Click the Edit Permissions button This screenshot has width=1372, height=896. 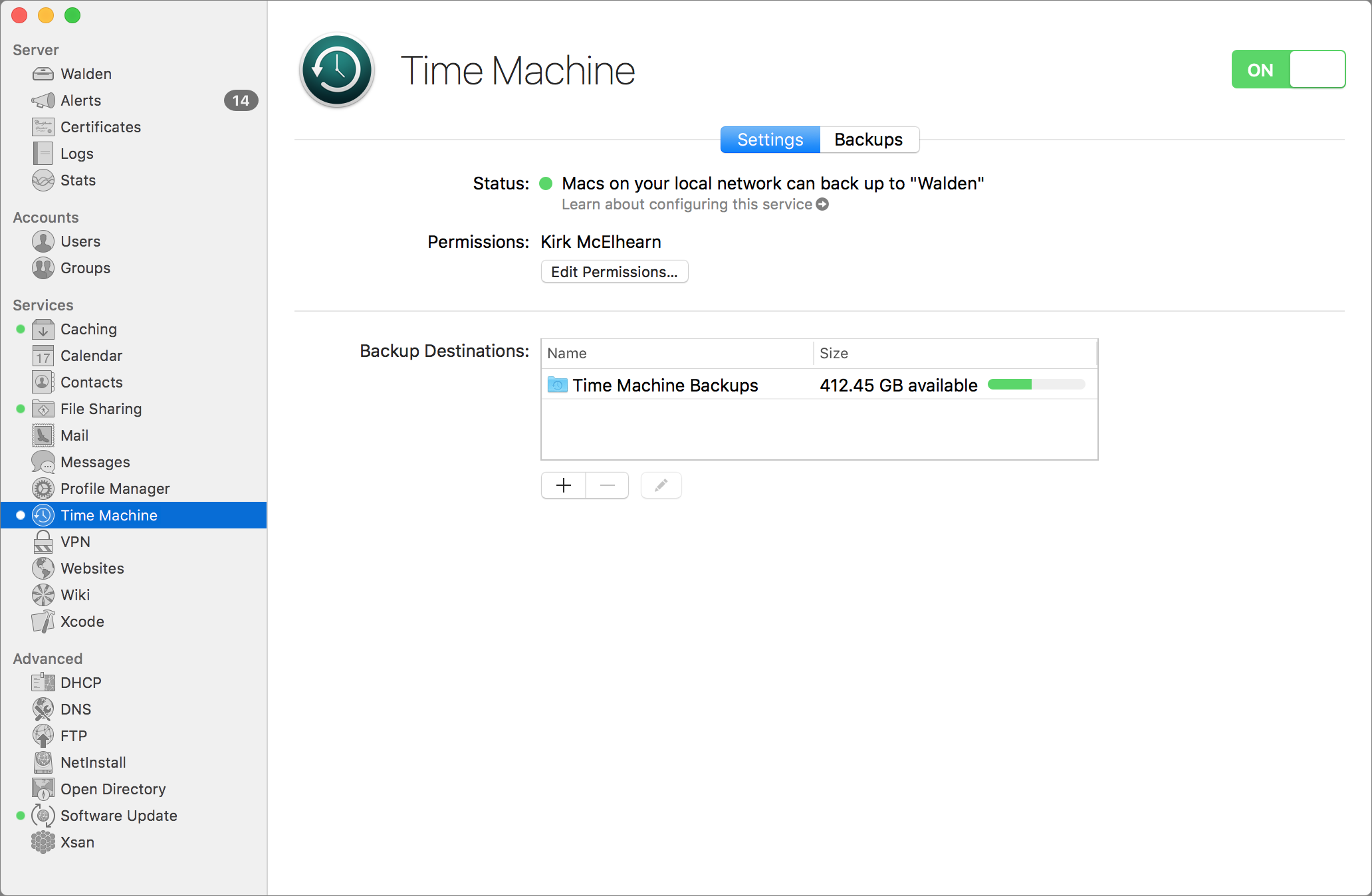[x=614, y=272]
